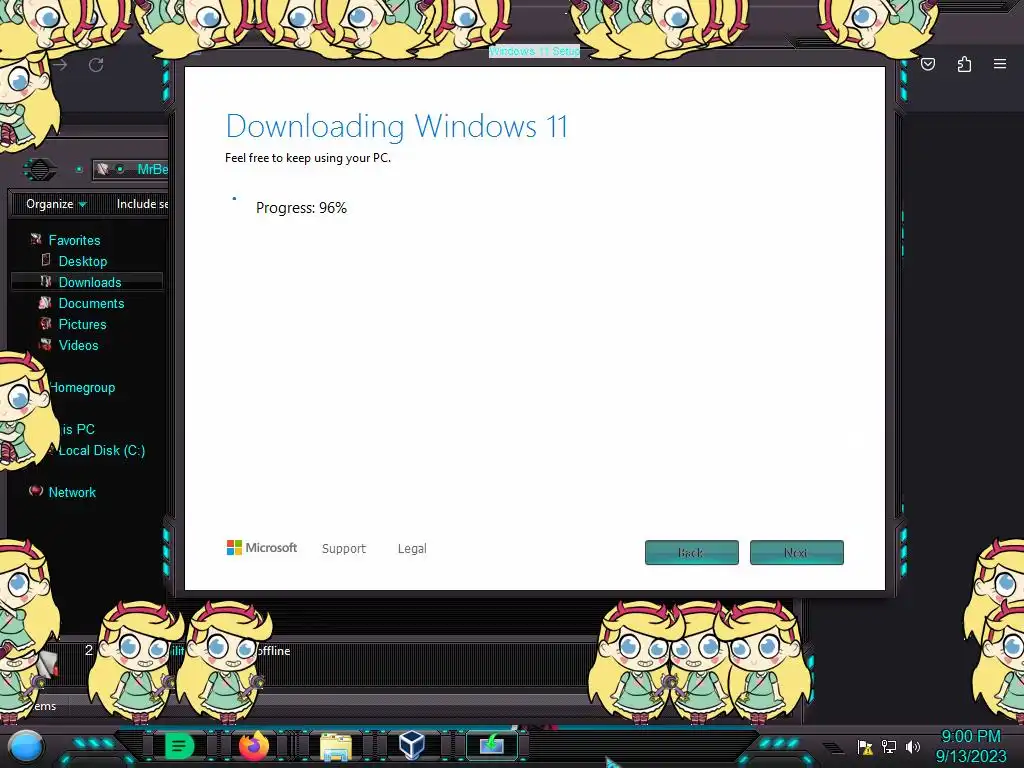
Task: Open the Legal link
Action: [x=412, y=549]
